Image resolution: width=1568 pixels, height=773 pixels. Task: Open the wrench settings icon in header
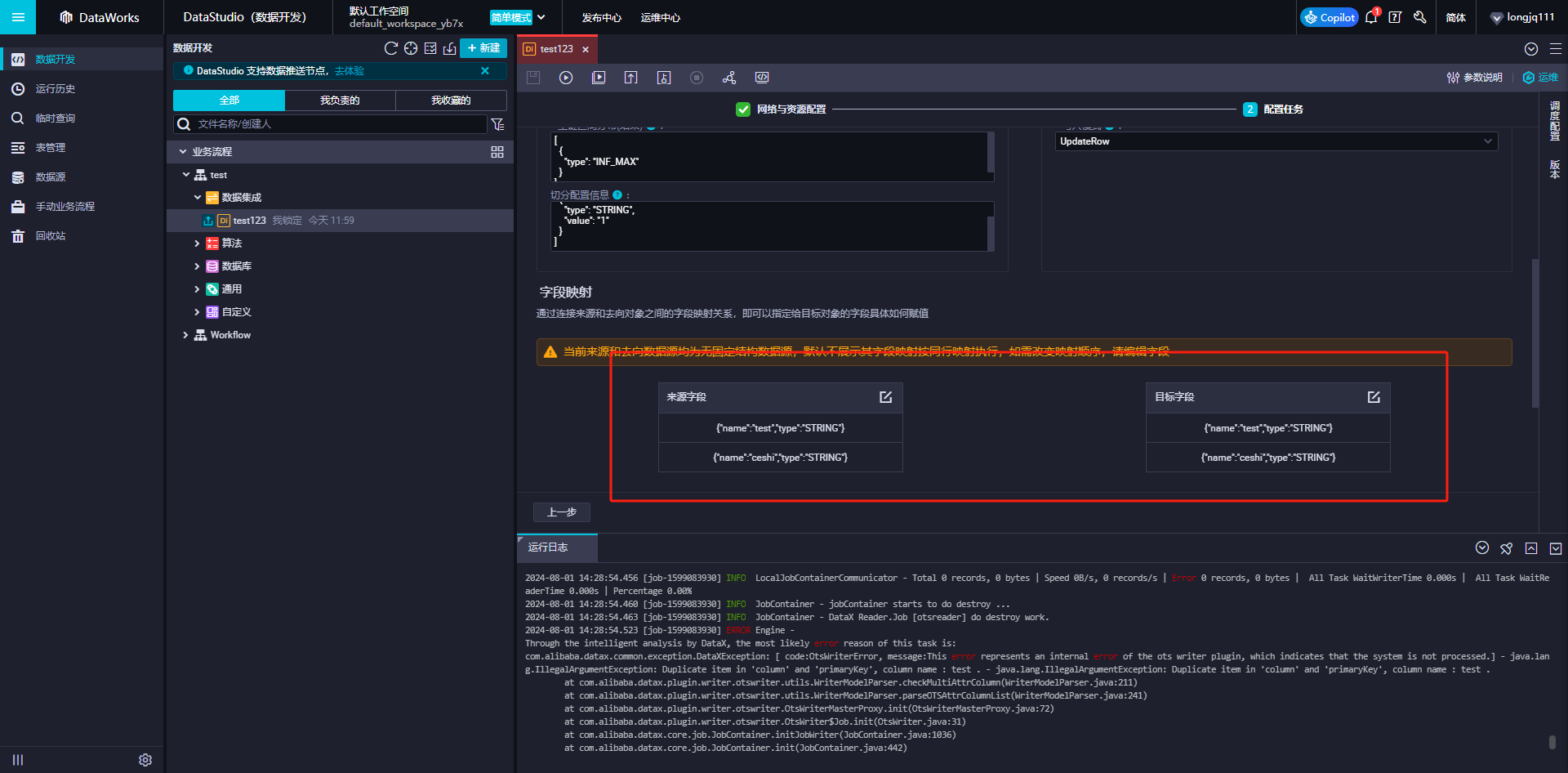(1420, 17)
